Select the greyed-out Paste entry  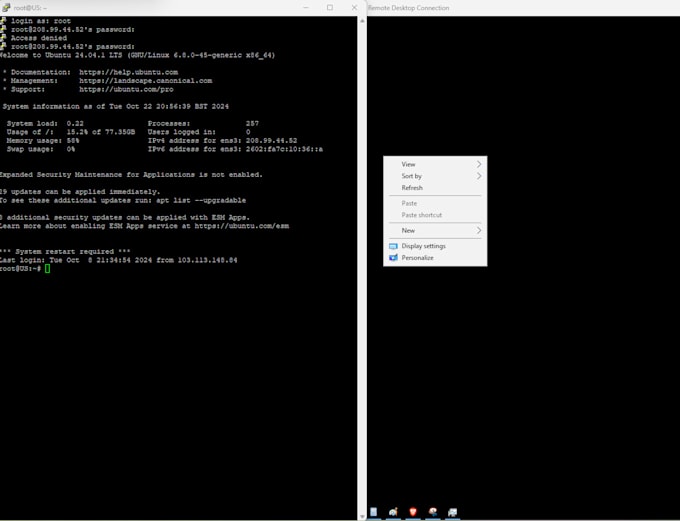(x=435, y=203)
